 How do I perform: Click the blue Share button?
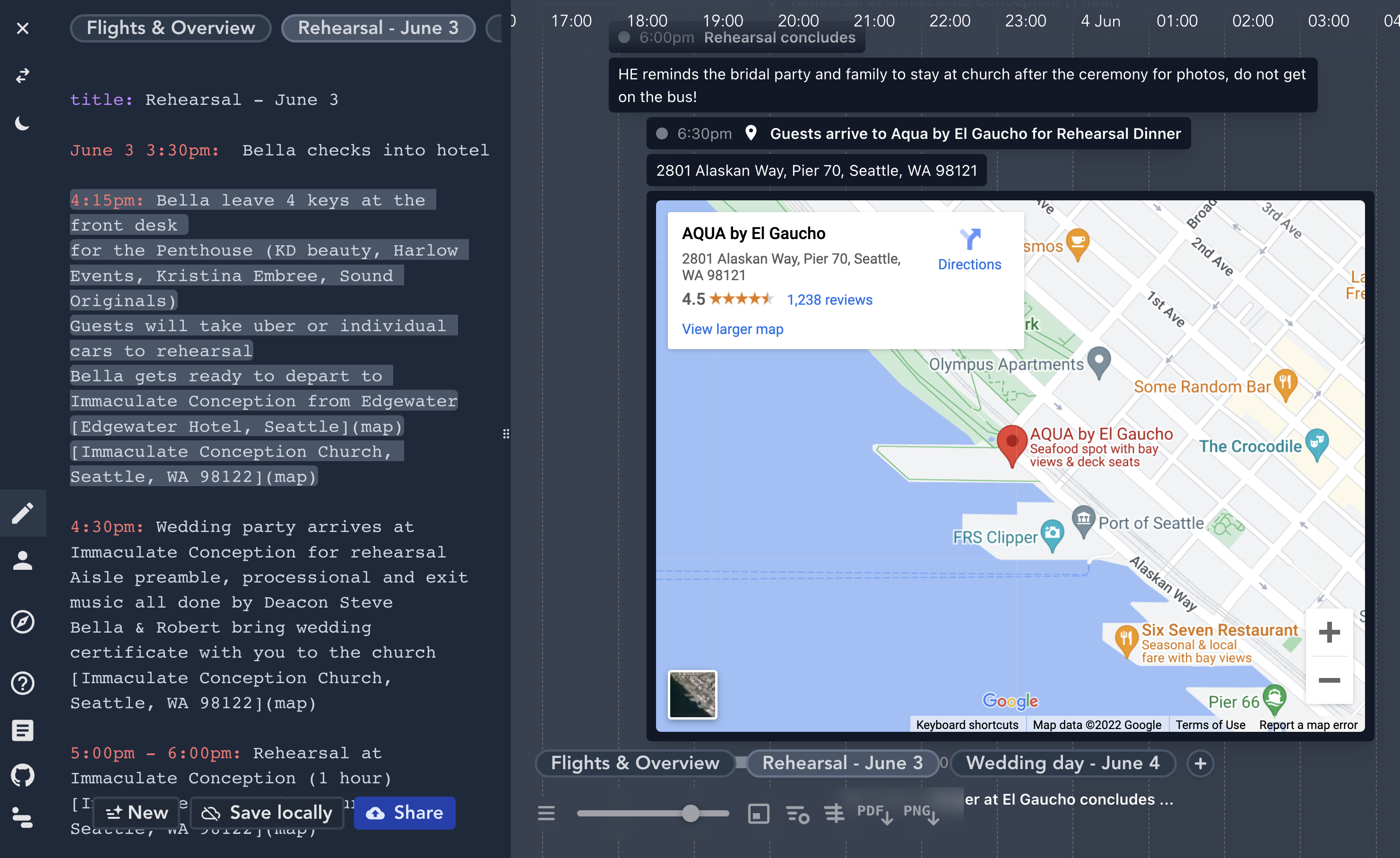click(404, 813)
